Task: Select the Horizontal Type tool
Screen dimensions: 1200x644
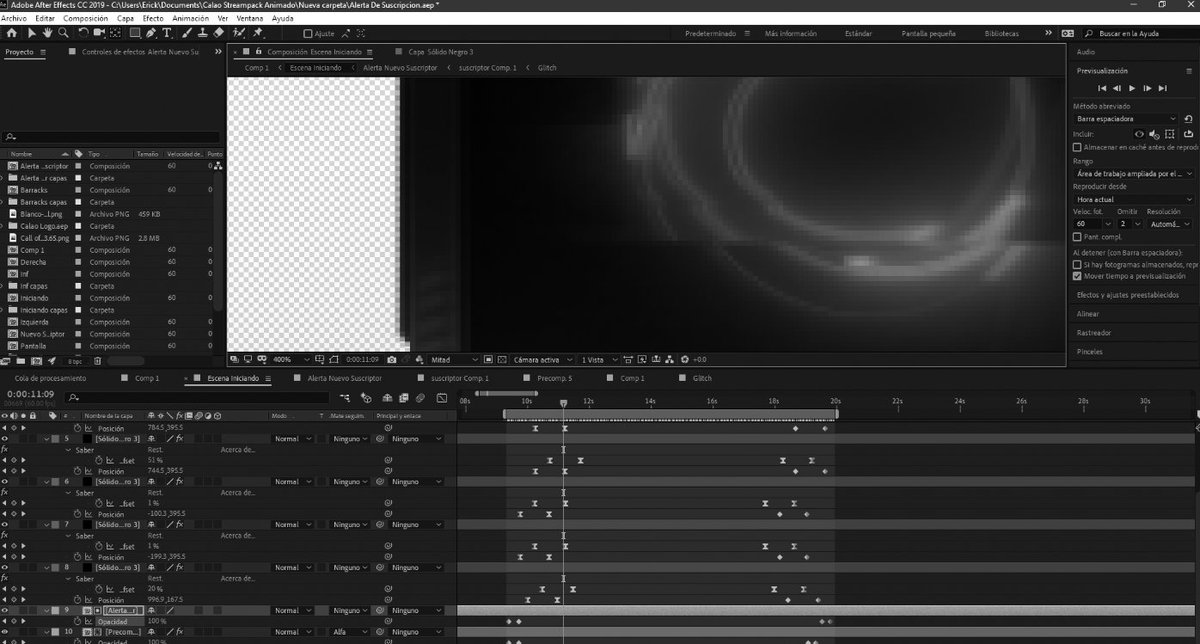Action: tap(167, 32)
